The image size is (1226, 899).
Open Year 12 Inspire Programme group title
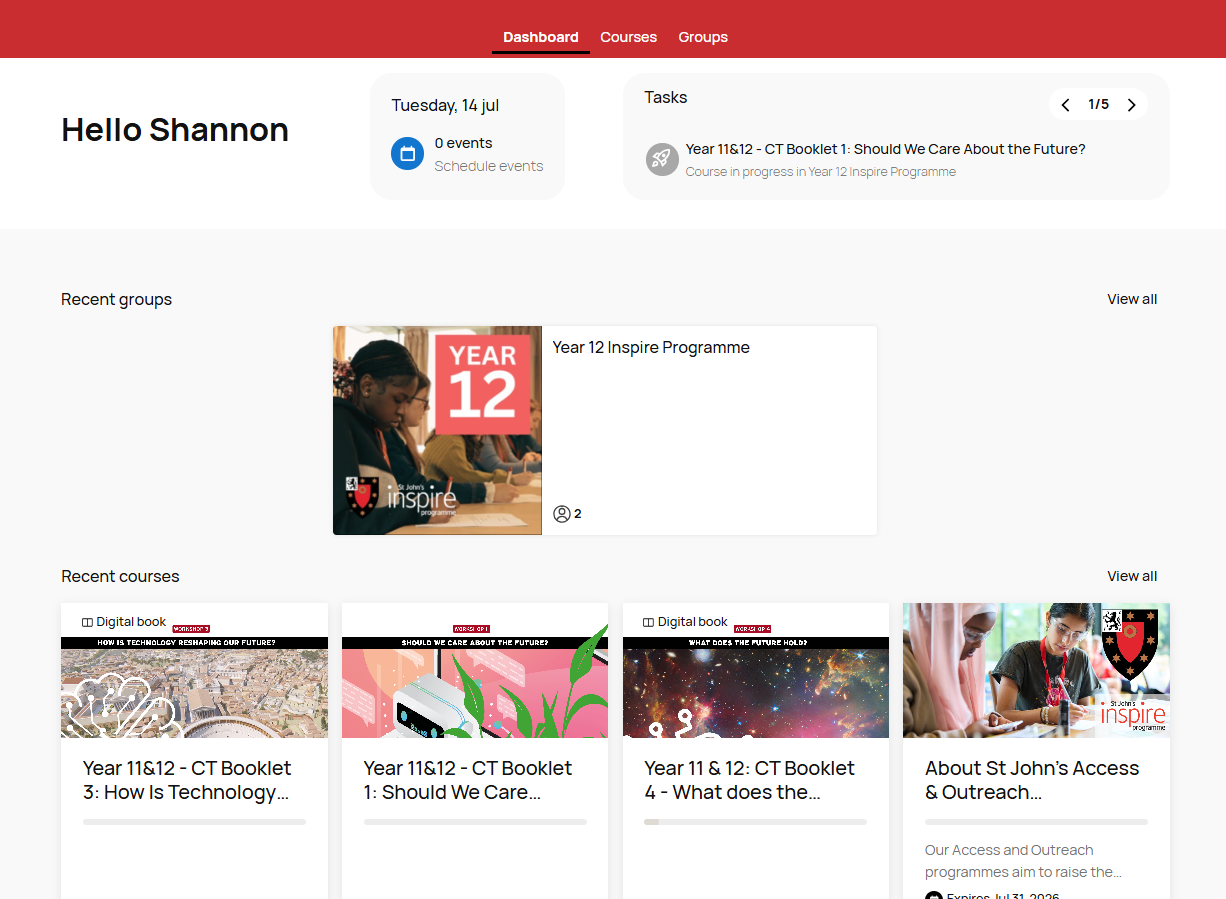point(651,348)
